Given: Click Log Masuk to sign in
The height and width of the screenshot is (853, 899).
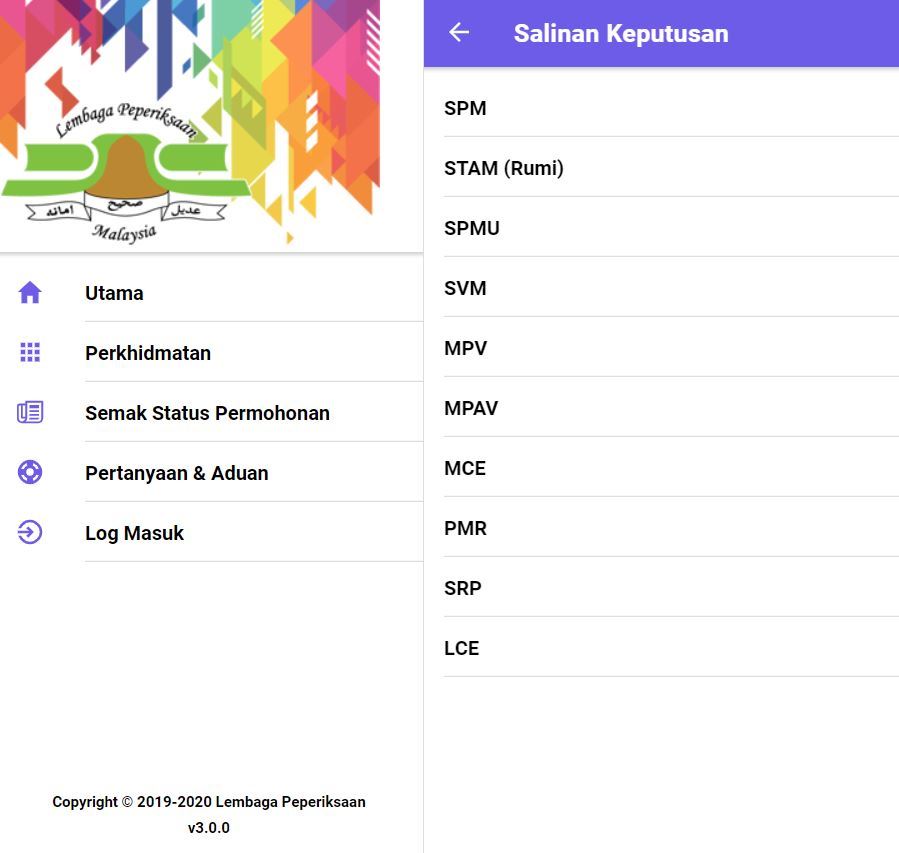Looking at the screenshot, I should click(x=134, y=533).
